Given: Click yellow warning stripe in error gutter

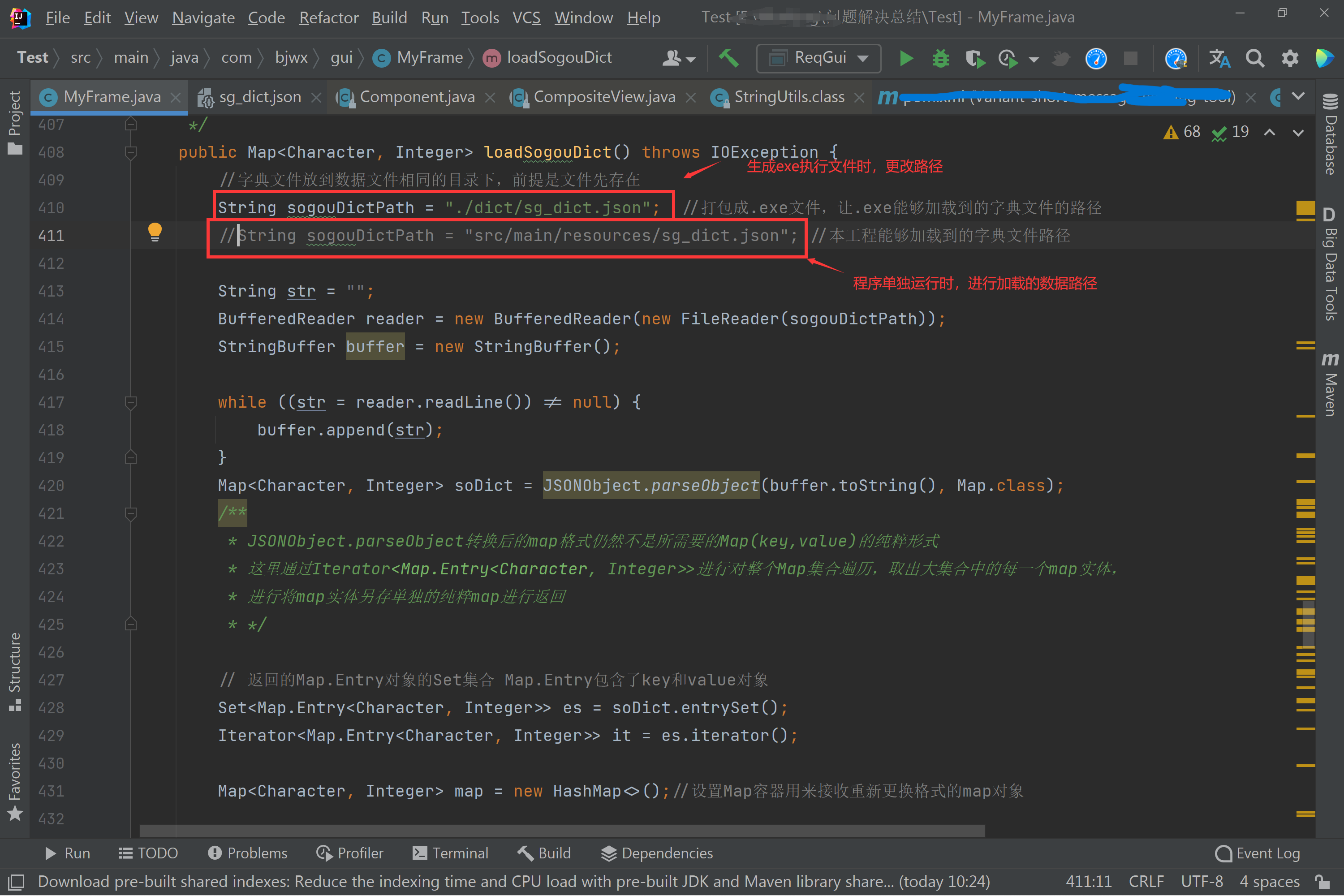Looking at the screenshot, I should coord(1305,208).
